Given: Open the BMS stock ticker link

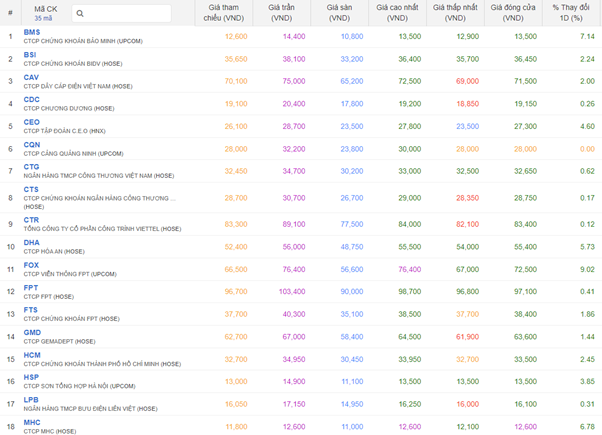Looking at the screenshot, I should (32, 33).
